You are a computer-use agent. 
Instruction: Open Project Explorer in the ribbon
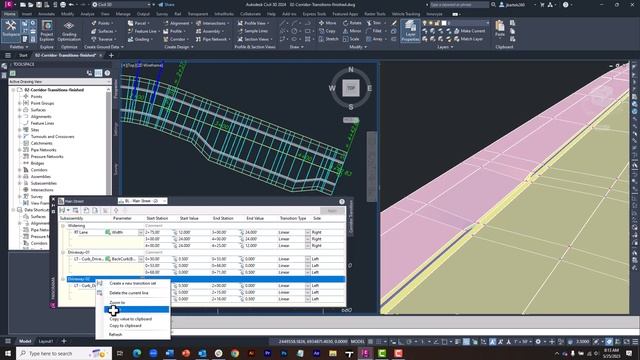pyautogui.click(x=47, y=31)
